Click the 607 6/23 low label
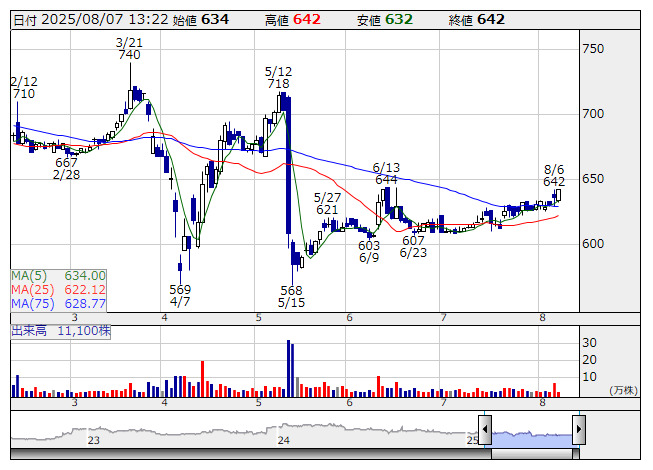 tap(413, 246)
